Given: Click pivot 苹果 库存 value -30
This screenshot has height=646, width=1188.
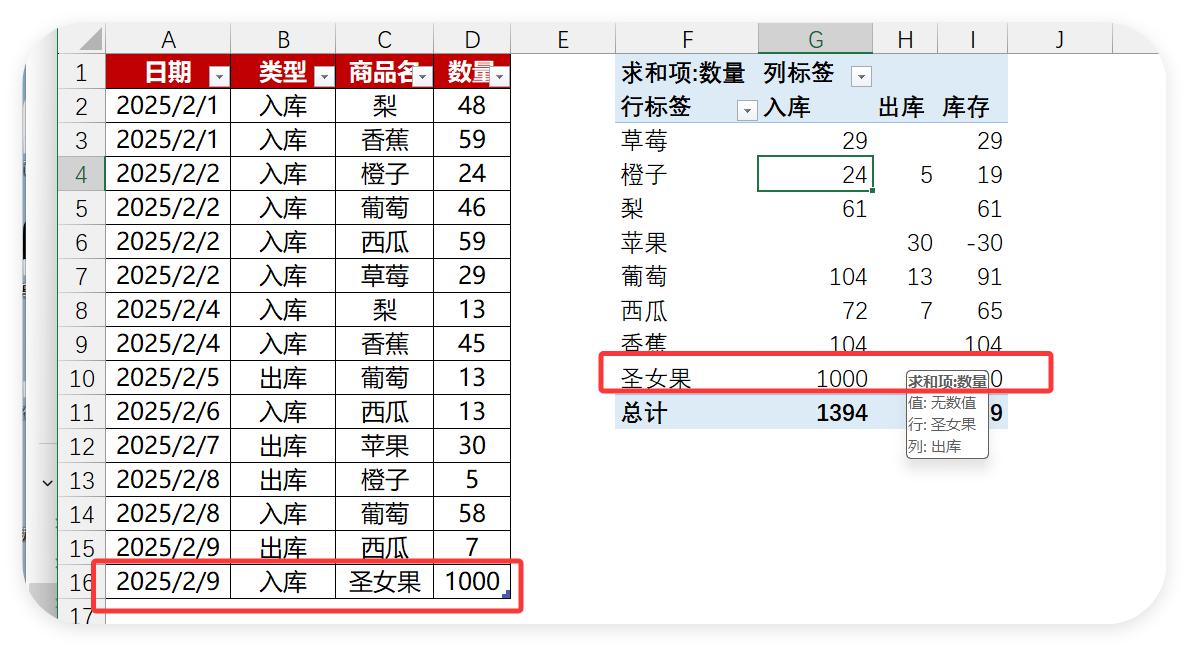Looking at the screenshot, I should [x=984, y=243].
